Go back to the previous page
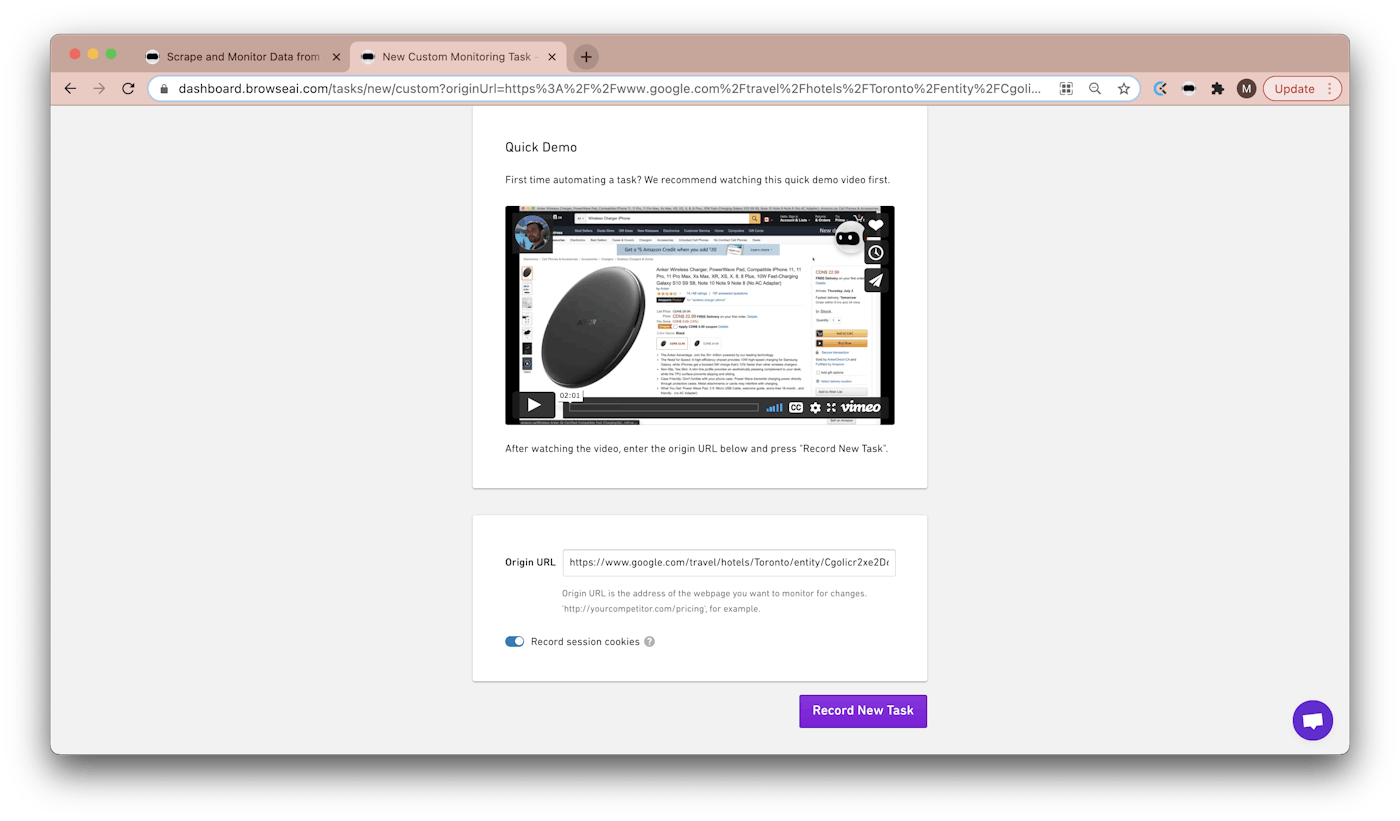This screenshot has width=1400, height=821. click(x=70, y=89)
